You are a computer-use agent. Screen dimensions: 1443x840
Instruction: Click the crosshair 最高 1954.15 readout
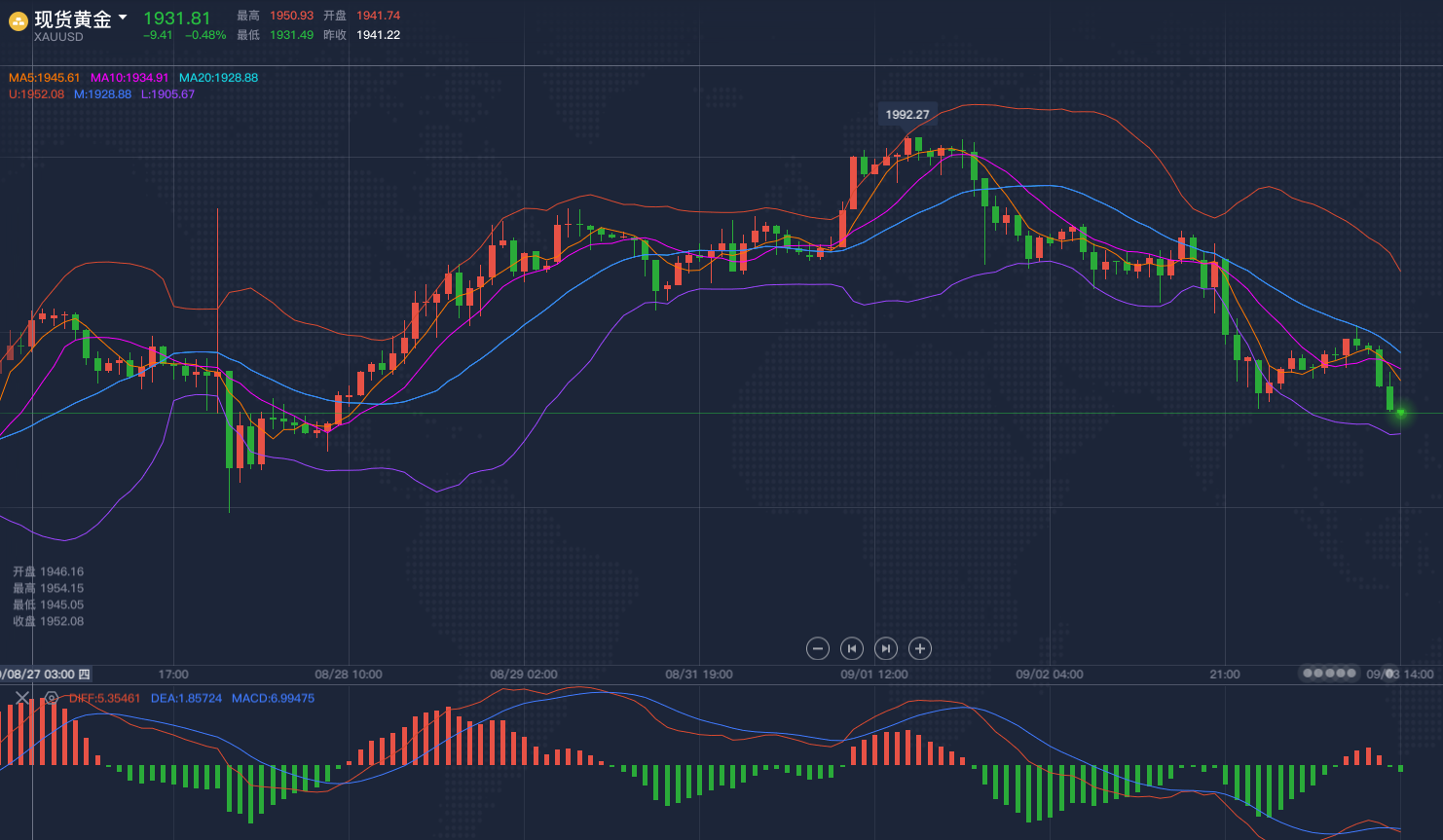click(x=49, y=588)
